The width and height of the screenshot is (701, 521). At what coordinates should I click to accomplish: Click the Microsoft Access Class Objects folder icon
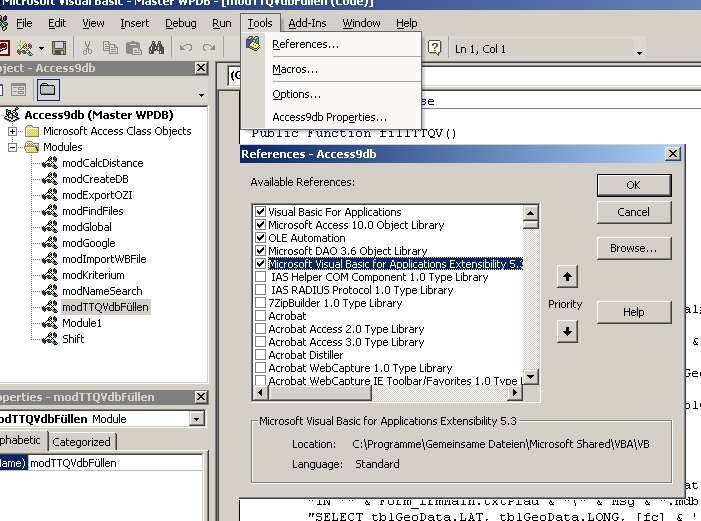click(x=32, y=131)
